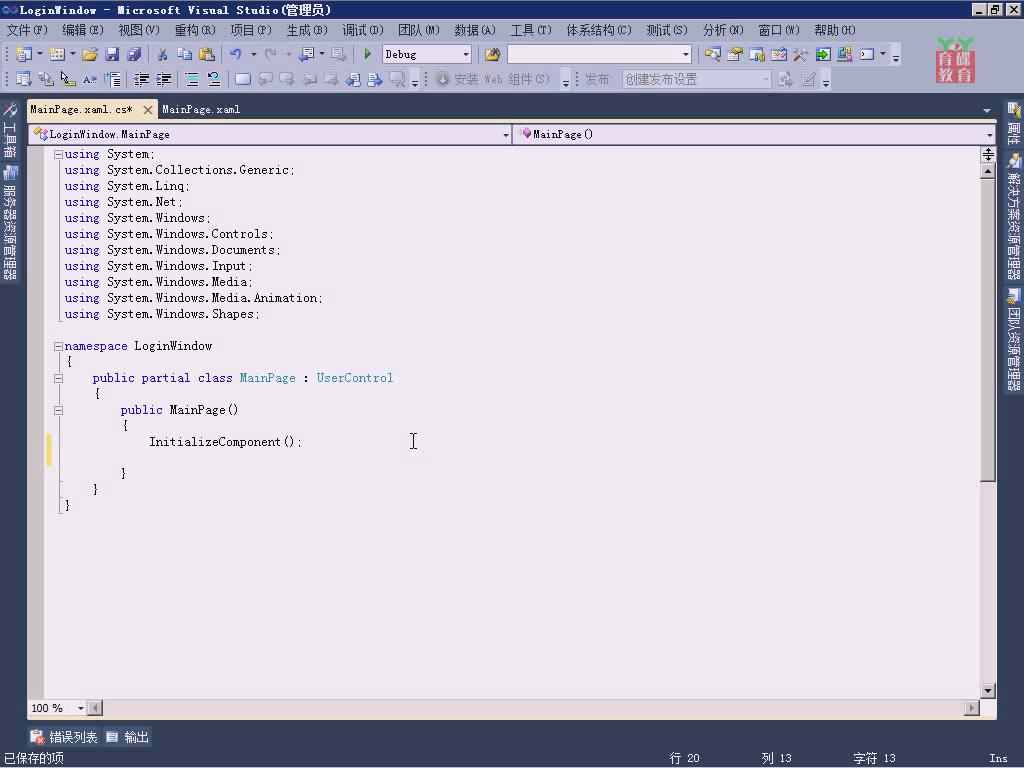The image size is (1024, 768).
Task: Open the 服务器资源管理器 side tab
Action: 10,223
